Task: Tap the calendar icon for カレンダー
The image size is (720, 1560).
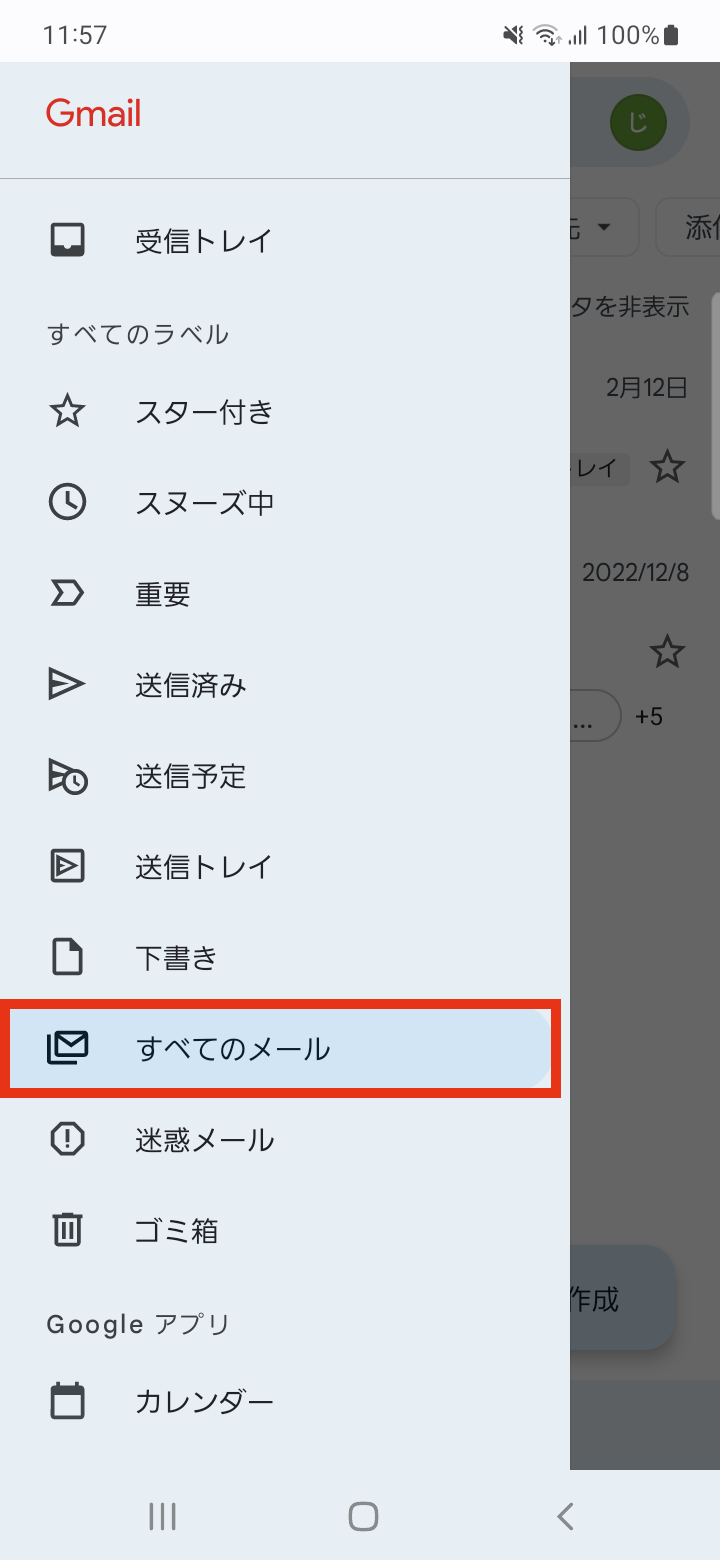Action: (67, 1401)
